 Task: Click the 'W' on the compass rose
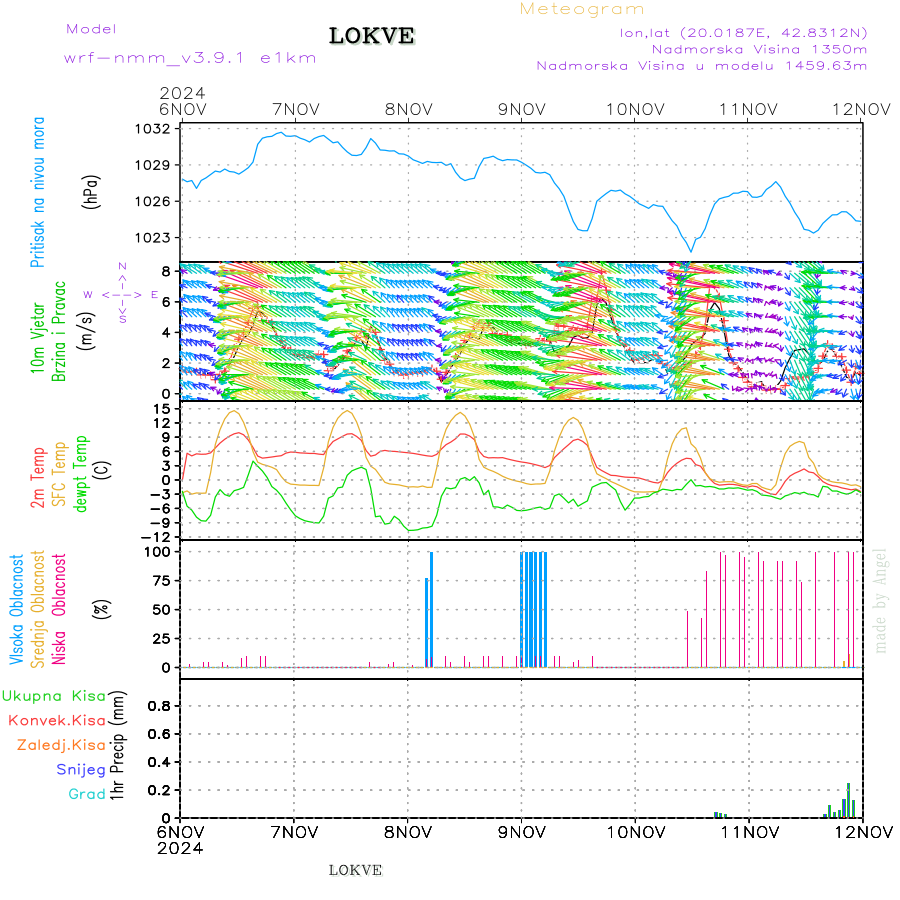(88, 294)
